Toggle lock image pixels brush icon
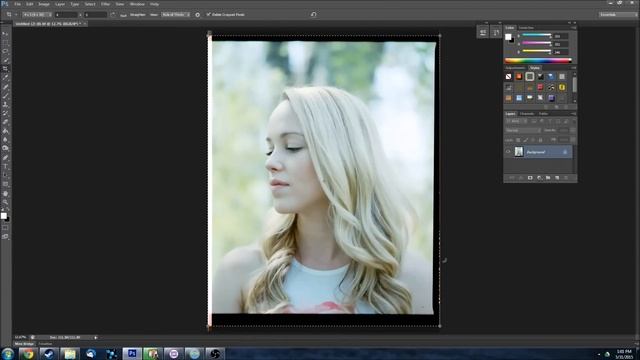Viewport: 640px width, 360px height. (x=526, y=140)
